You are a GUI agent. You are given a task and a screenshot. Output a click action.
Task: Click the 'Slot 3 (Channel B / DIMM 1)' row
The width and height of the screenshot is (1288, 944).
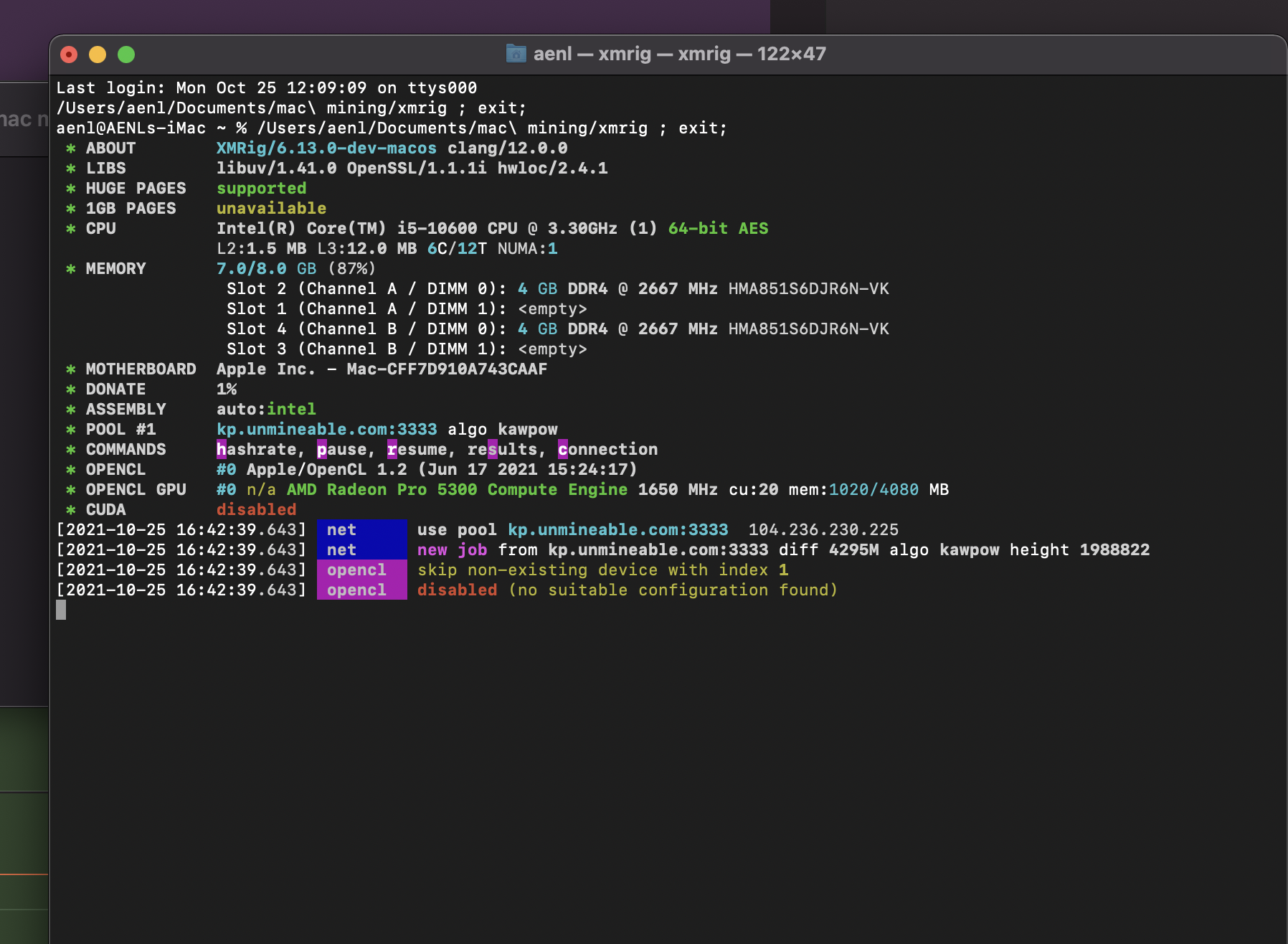pos(407,349)
